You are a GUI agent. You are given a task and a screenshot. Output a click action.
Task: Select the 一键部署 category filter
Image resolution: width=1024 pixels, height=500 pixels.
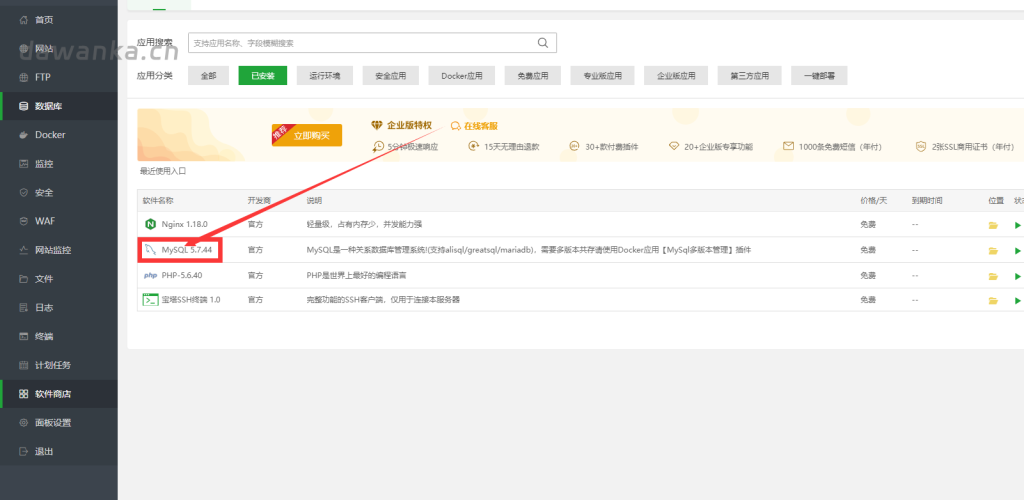(819, 76)
